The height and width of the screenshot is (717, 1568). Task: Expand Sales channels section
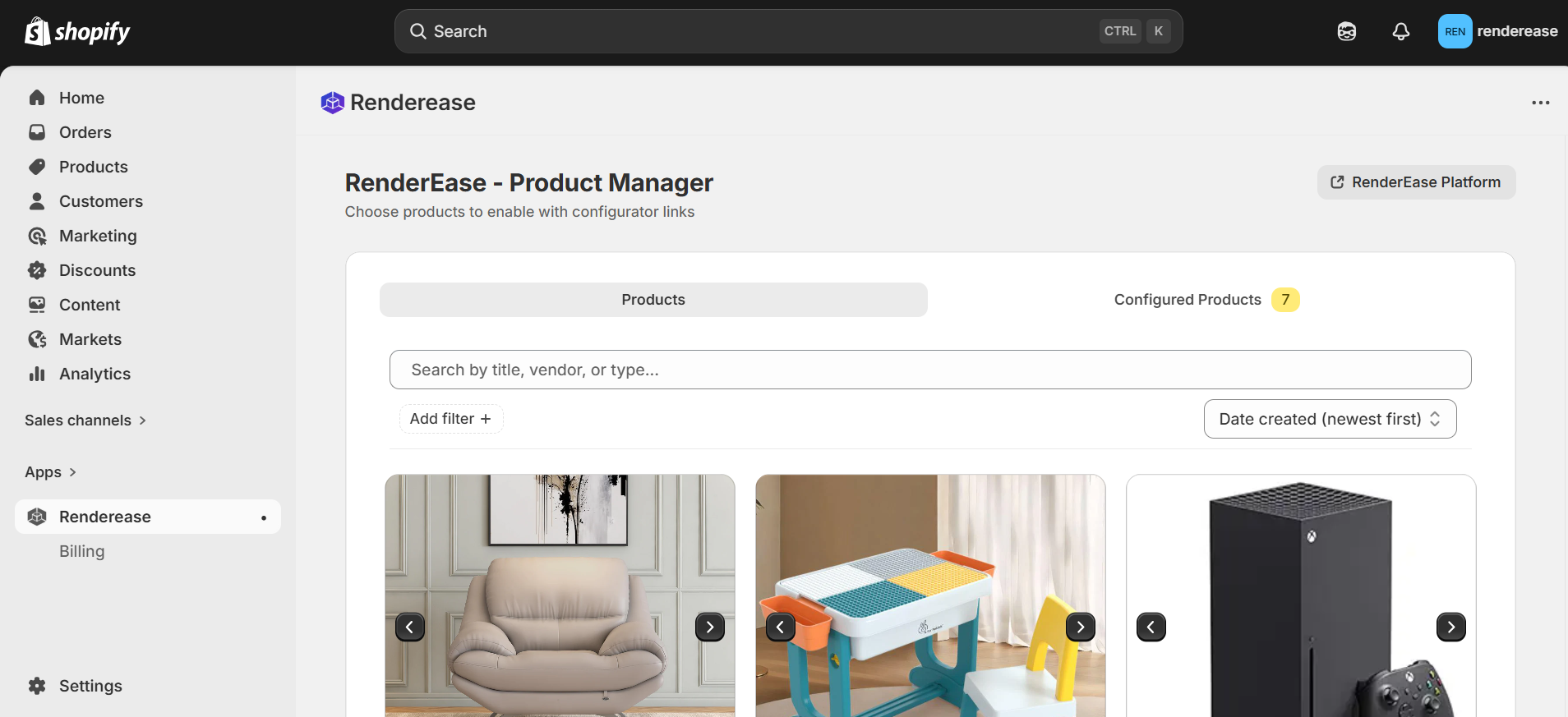(85, 421)
